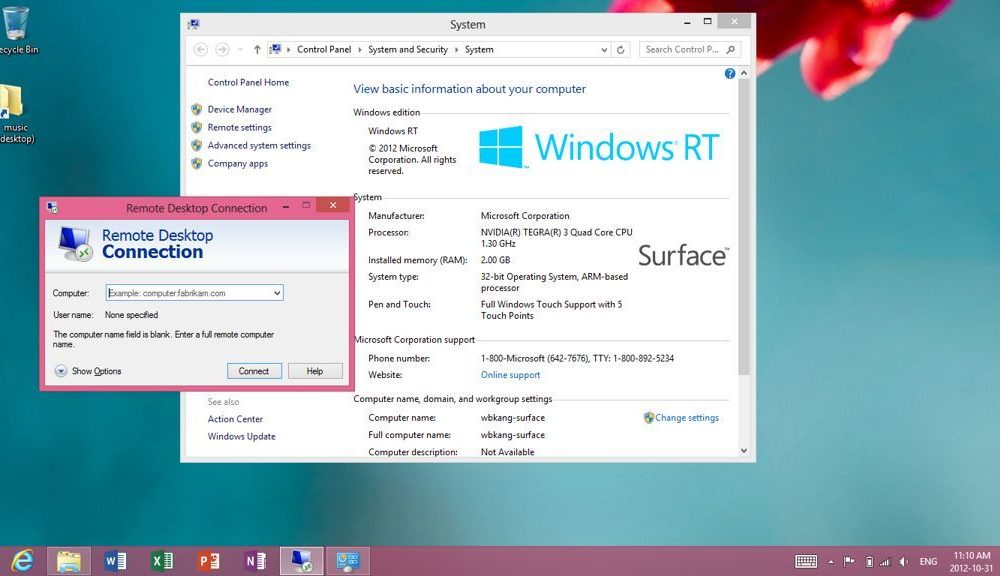Image resolution: width=1000 pixels, height=576 pixels.
Task: Select the Windows RT edition text
Action: [393, 131]
